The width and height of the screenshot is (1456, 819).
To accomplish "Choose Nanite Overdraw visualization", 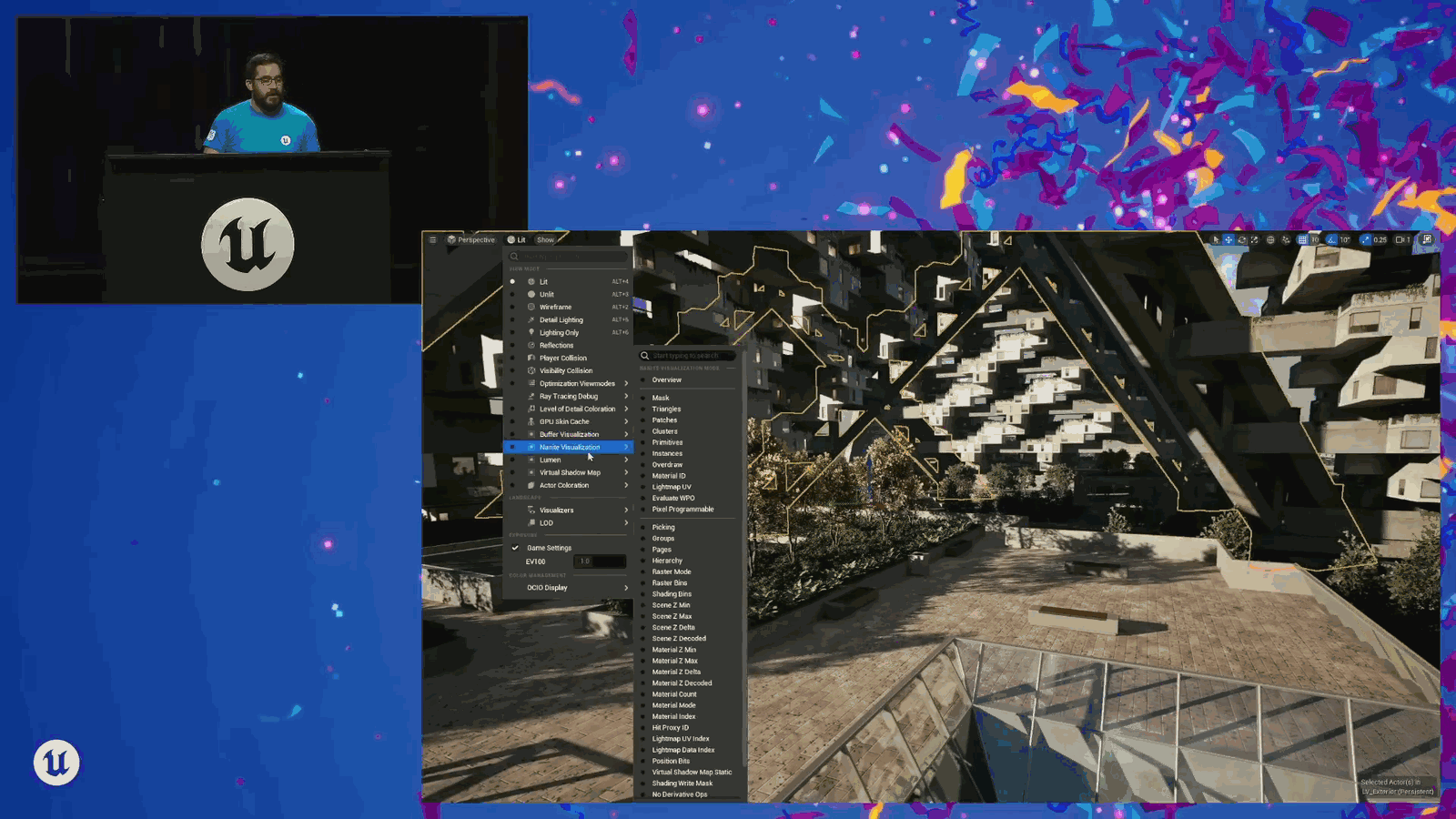I will point(667,465).
